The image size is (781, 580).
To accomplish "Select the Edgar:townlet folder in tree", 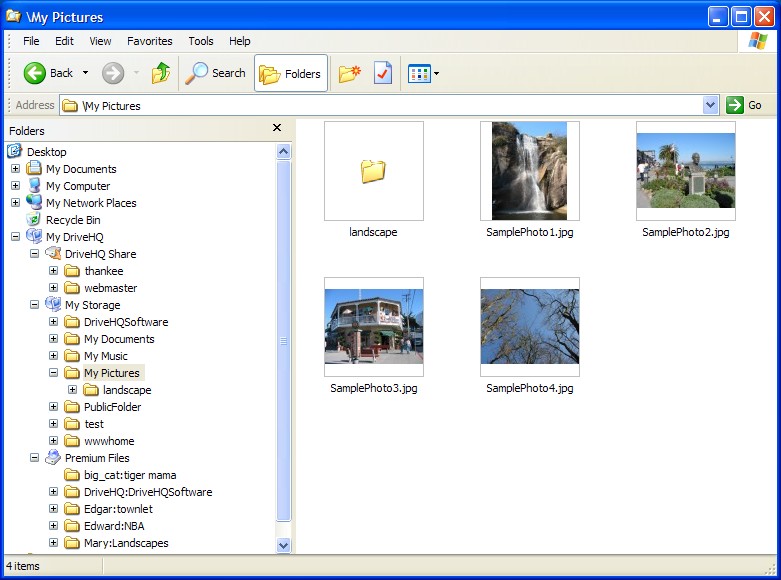I will [117, 509].
